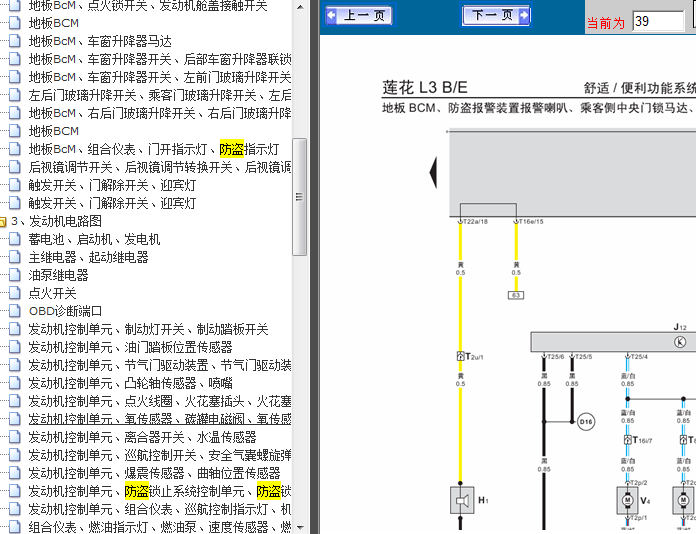
Task: Click the 63 reference box in diagram
Action: [516, 295]
